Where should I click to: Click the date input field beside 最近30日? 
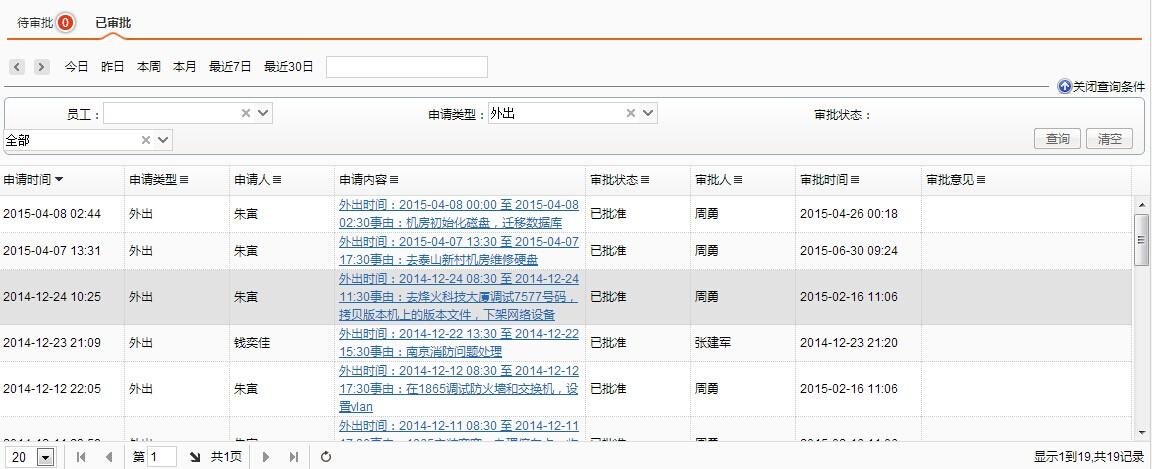coord(406,67)
